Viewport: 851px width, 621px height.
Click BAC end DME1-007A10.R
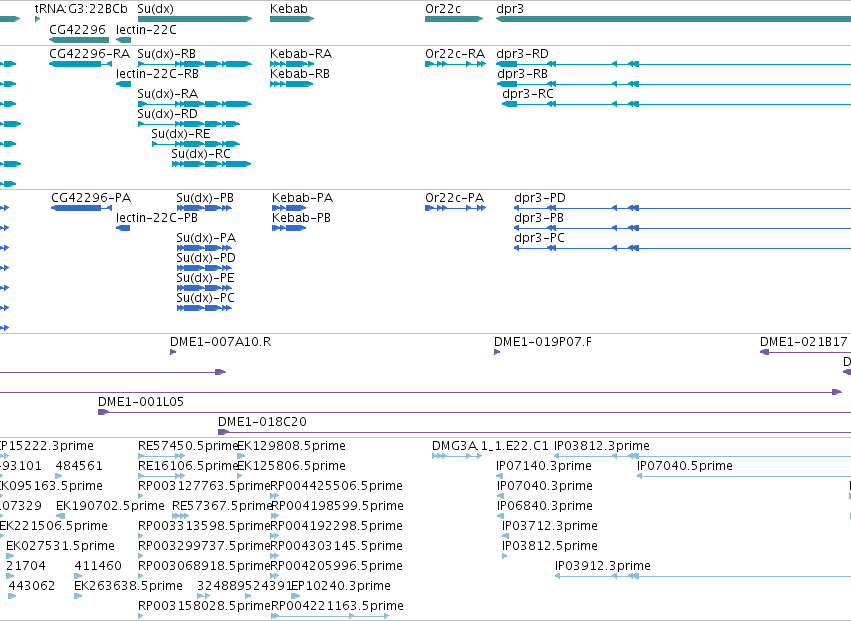[x=220, y=341]
